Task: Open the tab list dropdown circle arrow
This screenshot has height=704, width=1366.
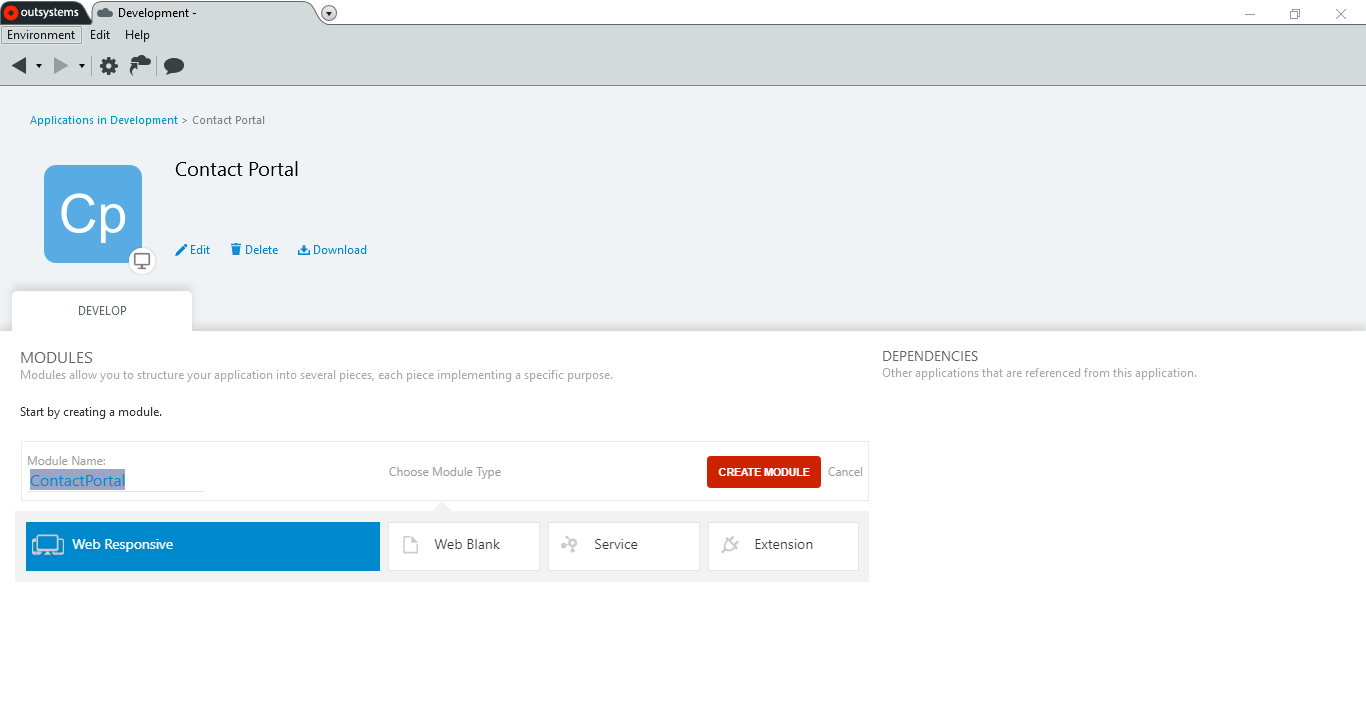Action: coord(329,13)
